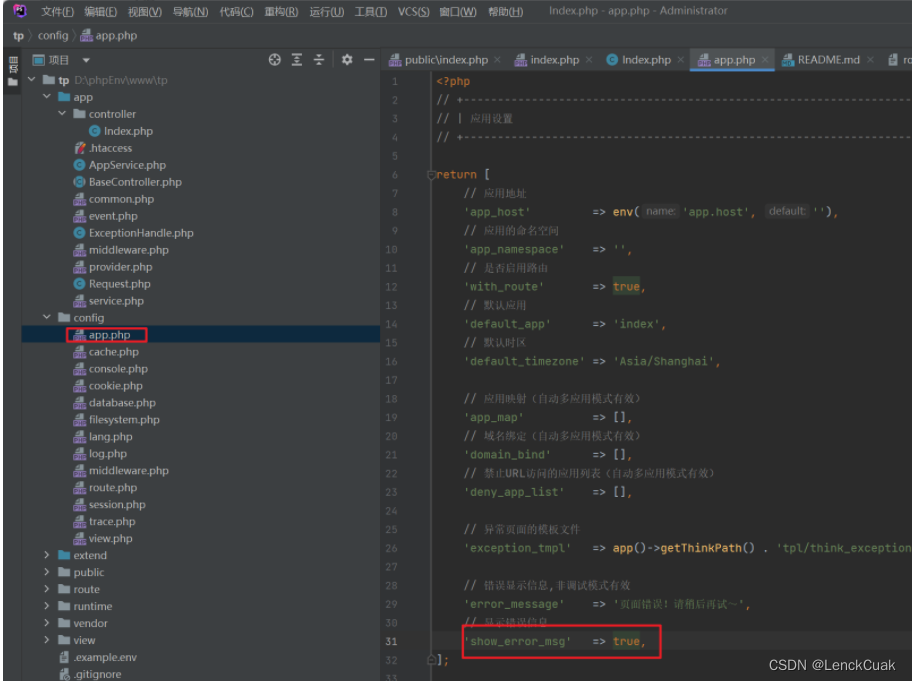Select provider.php in project tree

click(x=113, y=266)
